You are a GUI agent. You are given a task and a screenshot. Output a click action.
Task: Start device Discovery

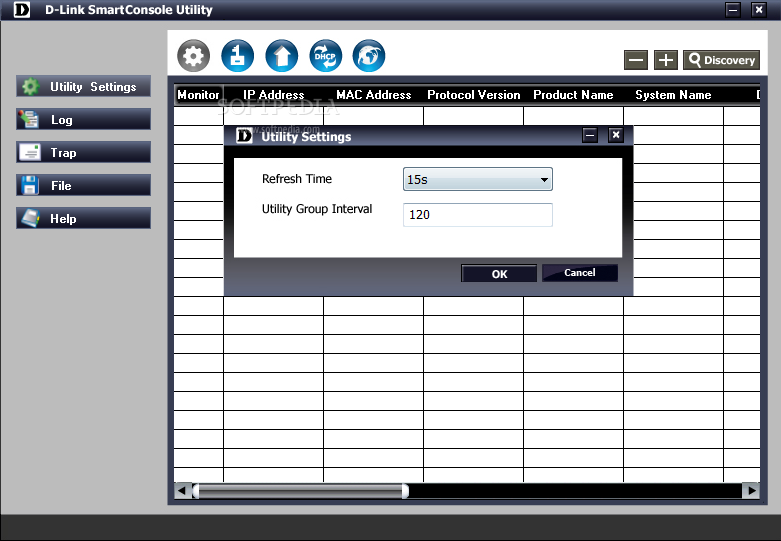tap(721, 60)
